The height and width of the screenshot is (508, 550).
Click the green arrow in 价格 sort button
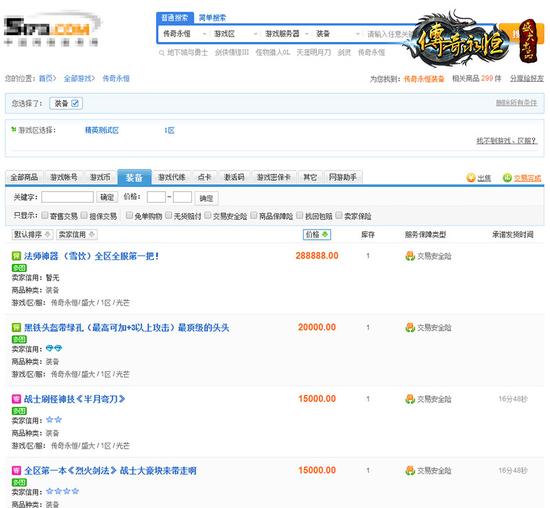point(325,234)
